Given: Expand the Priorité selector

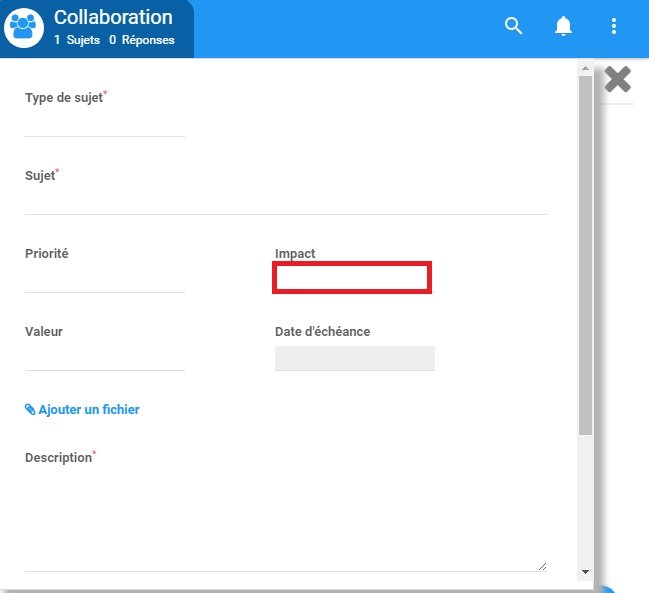Looking at the screenshot, I should point(105,280).
